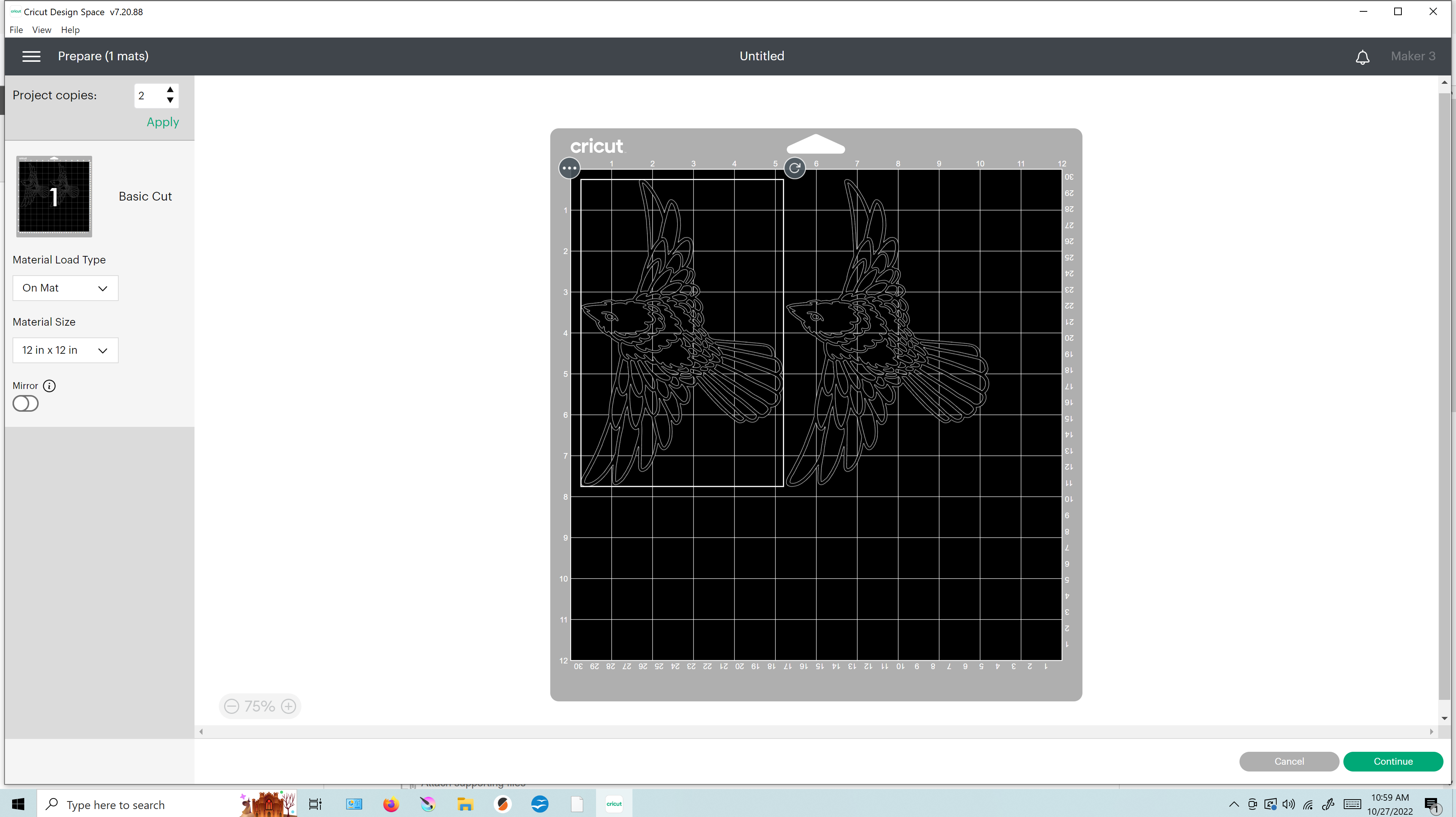Increase Project copies with the up arrow
The image size is (1456, 817).
point(170,90)
